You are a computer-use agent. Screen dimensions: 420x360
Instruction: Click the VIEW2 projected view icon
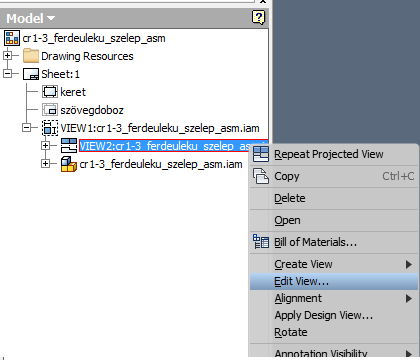coord(69,146)
